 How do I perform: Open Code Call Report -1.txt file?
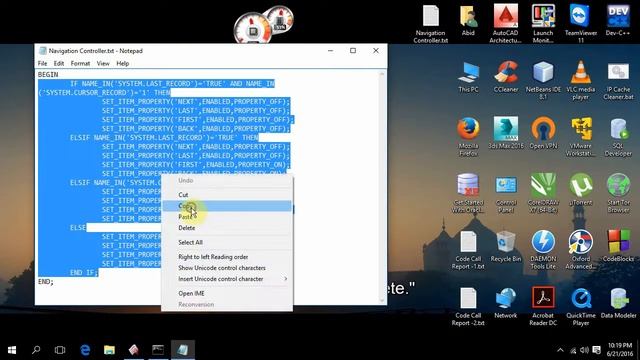pos(468,250)
